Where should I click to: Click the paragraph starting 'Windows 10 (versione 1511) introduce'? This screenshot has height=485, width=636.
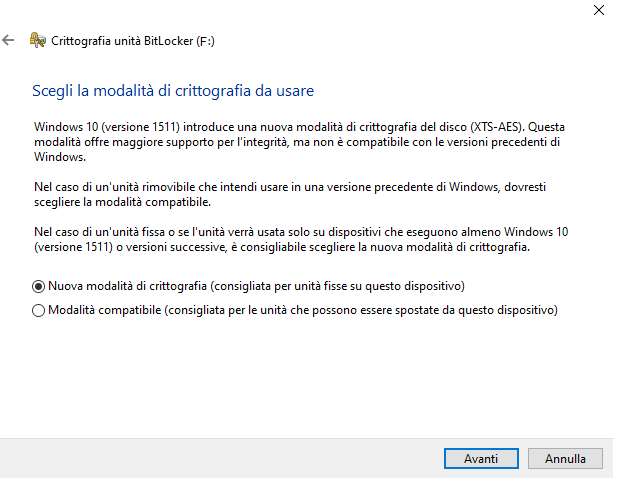[x=299, y=142]
